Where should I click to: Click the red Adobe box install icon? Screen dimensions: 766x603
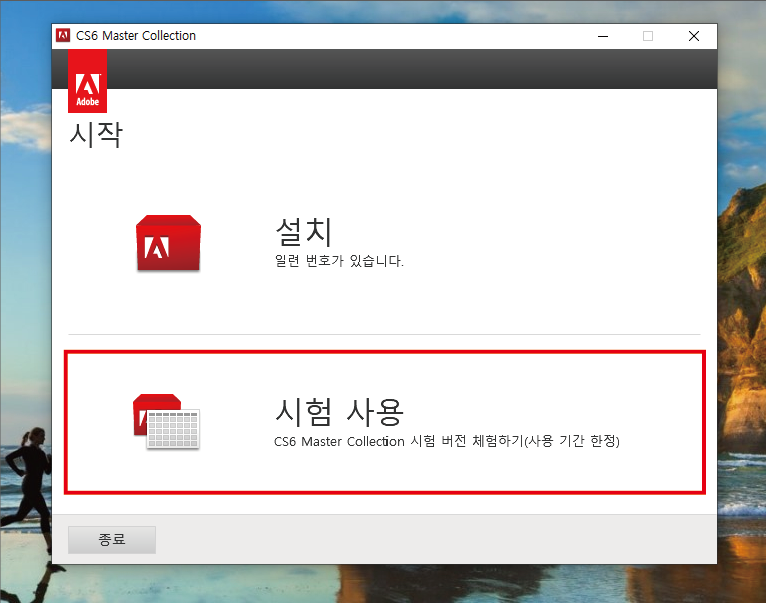[169, 243]
